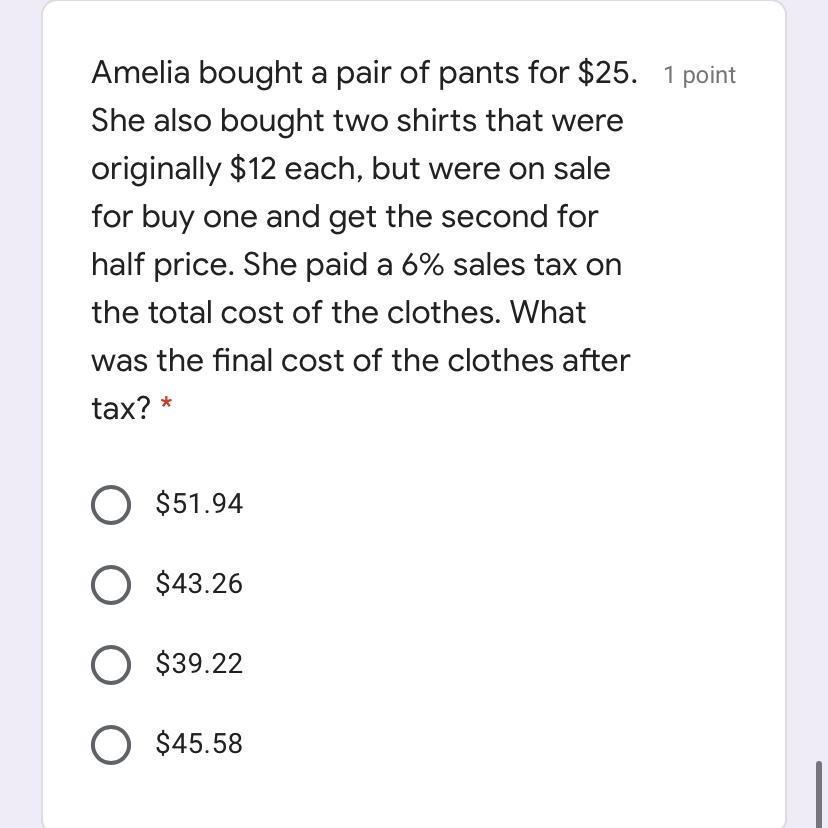828x828 pixels.
Task: Click the "$51.94" answer label text
Action: point(199,504)
